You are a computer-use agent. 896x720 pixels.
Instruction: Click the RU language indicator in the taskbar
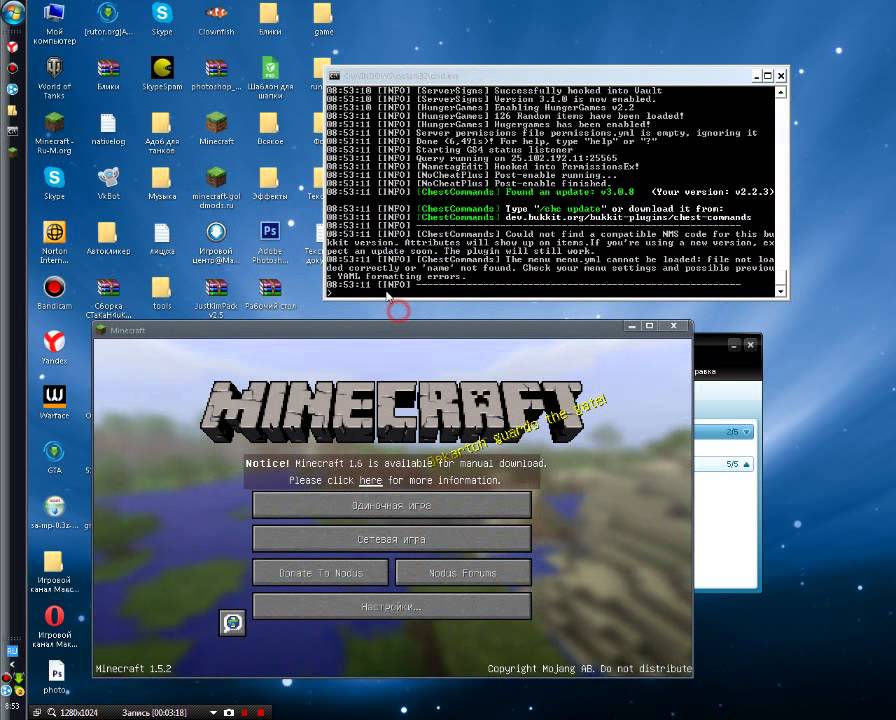12,651
